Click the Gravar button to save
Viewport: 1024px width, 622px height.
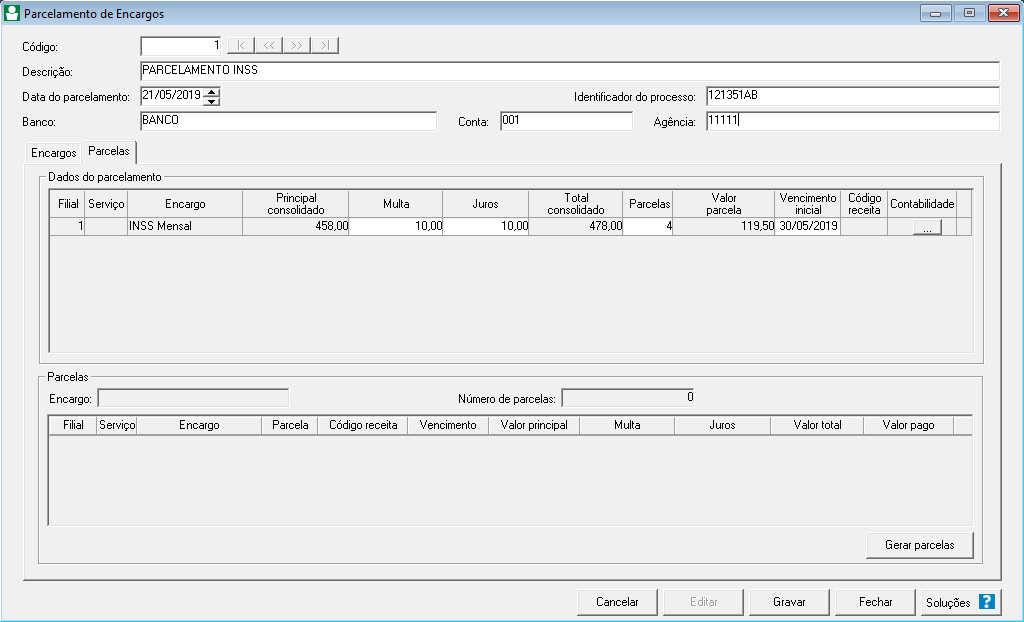coord(789,602)
